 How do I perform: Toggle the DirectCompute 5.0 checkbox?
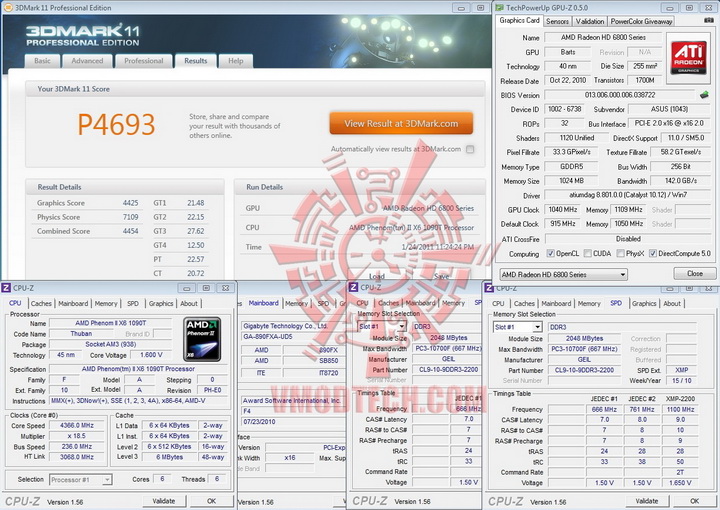pyautogui.click(x=652, y=253)
